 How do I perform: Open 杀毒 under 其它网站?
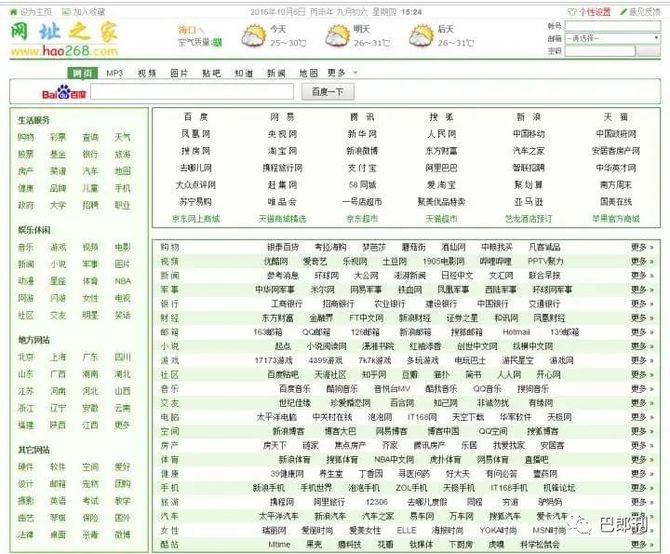pos(90,535)
